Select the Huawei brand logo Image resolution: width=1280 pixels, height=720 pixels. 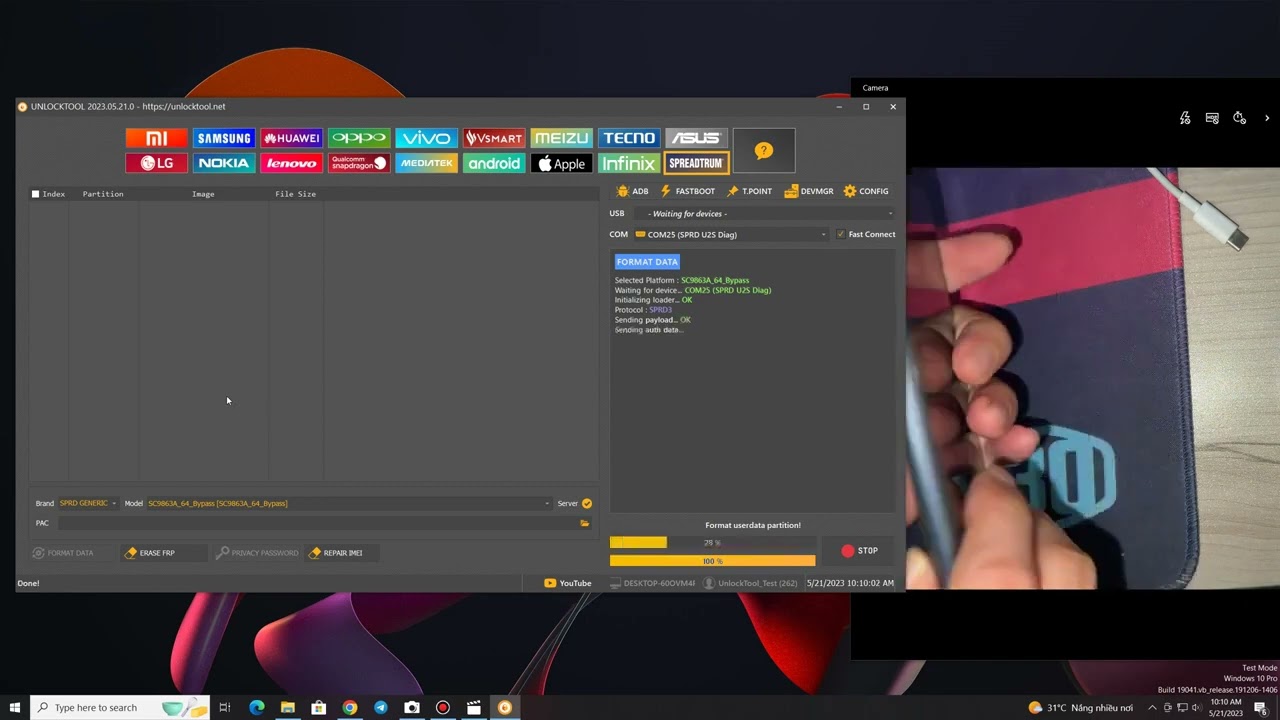pyautogui.click(x=291, y=138)
